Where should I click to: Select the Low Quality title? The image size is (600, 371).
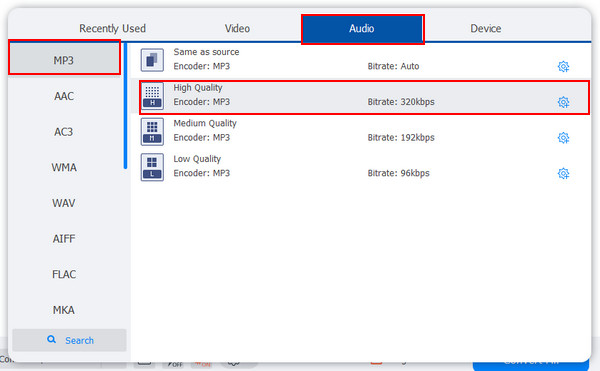coord(197,159)
